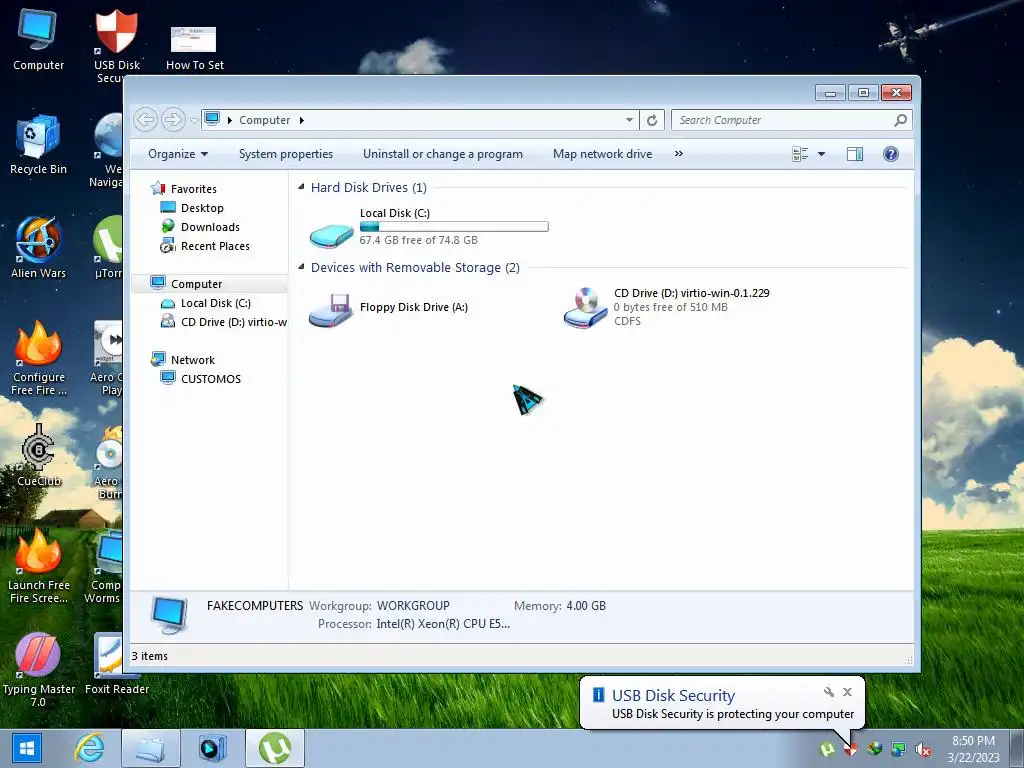Select Local Disk (C:) in navigation tree
This screenshot has width=1024, height=768.
tap(216, 303)
